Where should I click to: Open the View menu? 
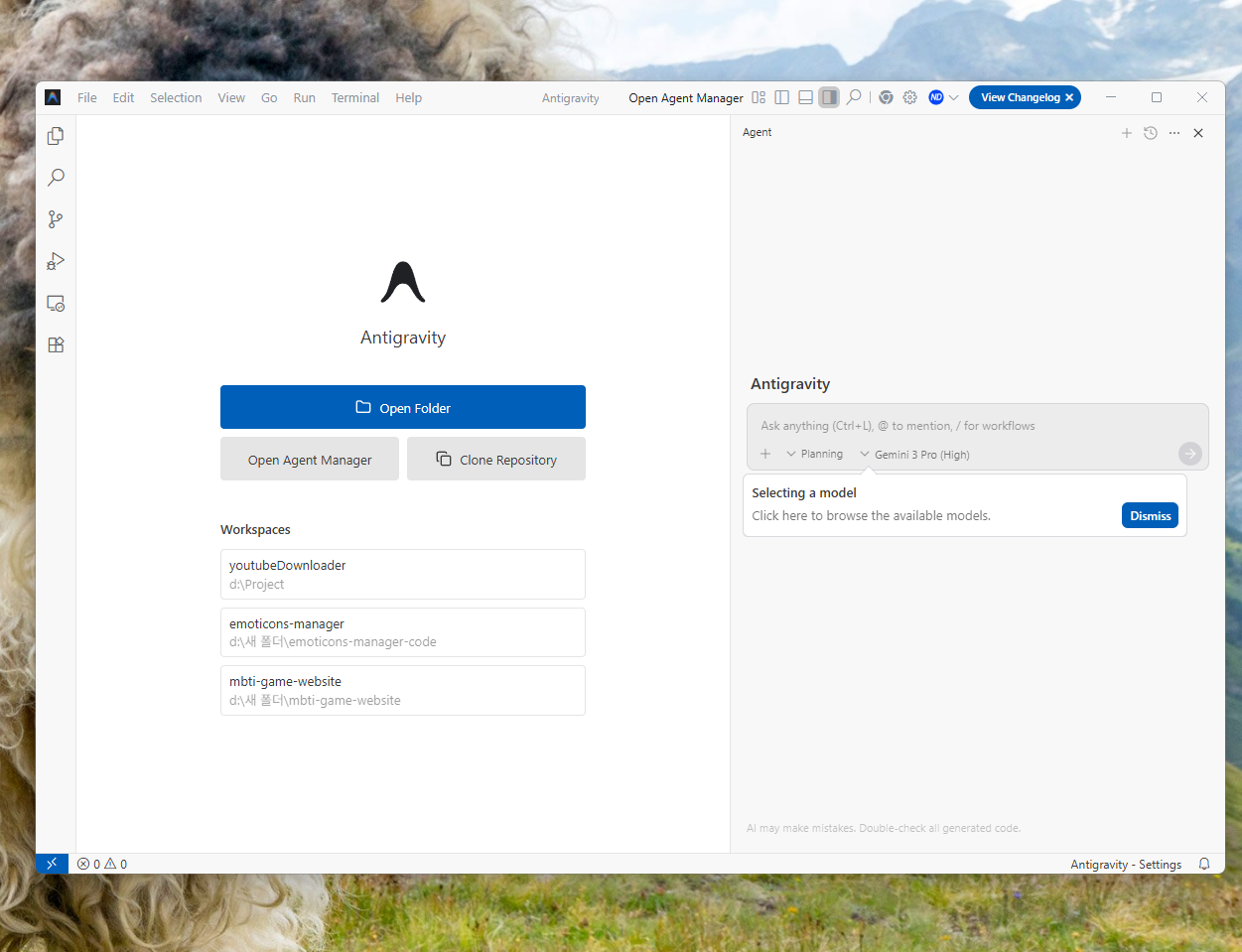[x=231, y=97]
